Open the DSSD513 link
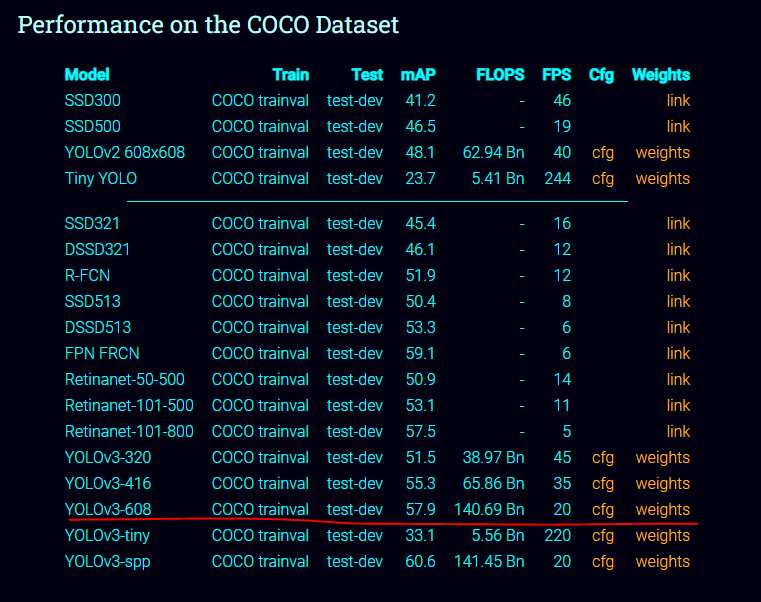 (678, 328)
